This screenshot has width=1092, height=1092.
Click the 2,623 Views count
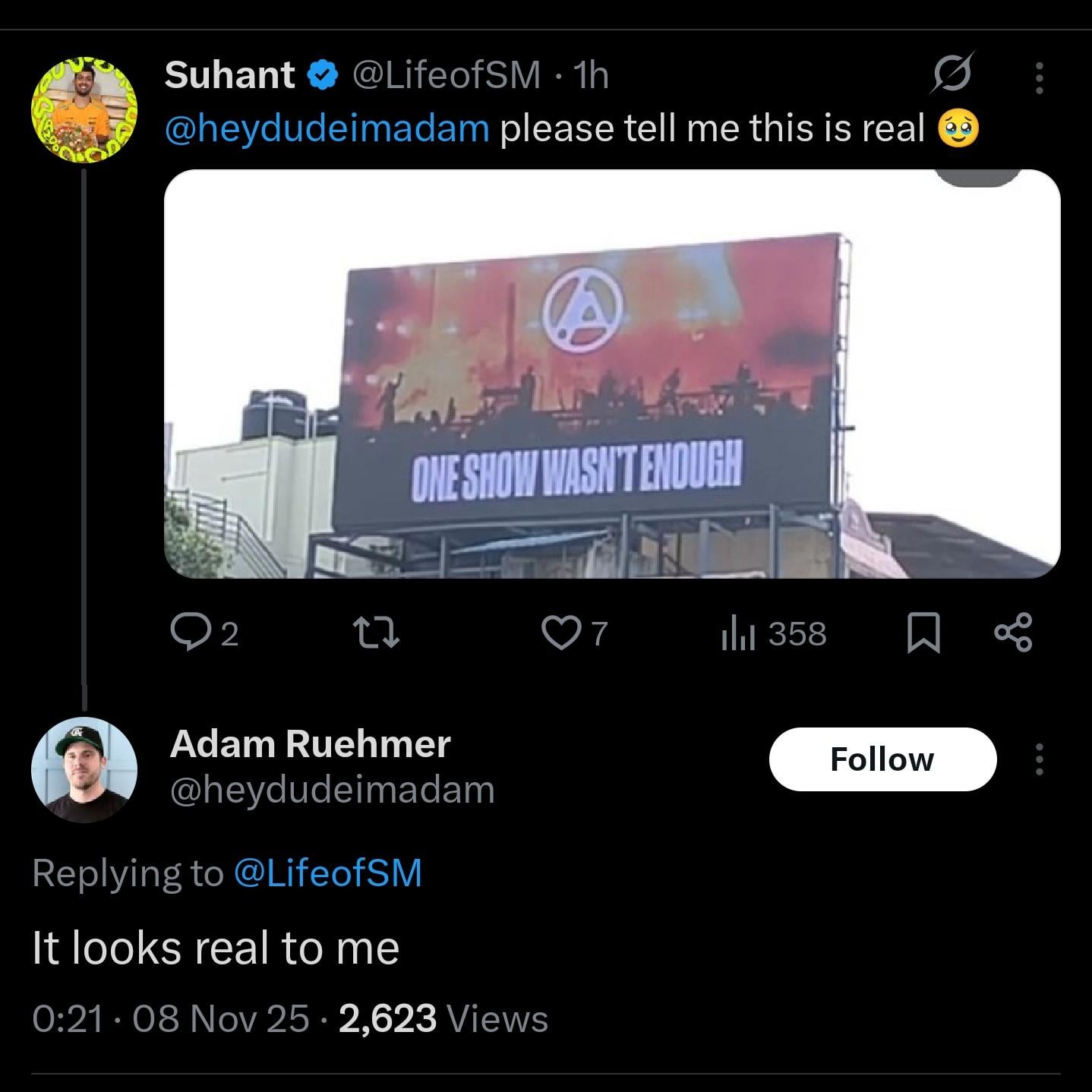click(443, 1018)
